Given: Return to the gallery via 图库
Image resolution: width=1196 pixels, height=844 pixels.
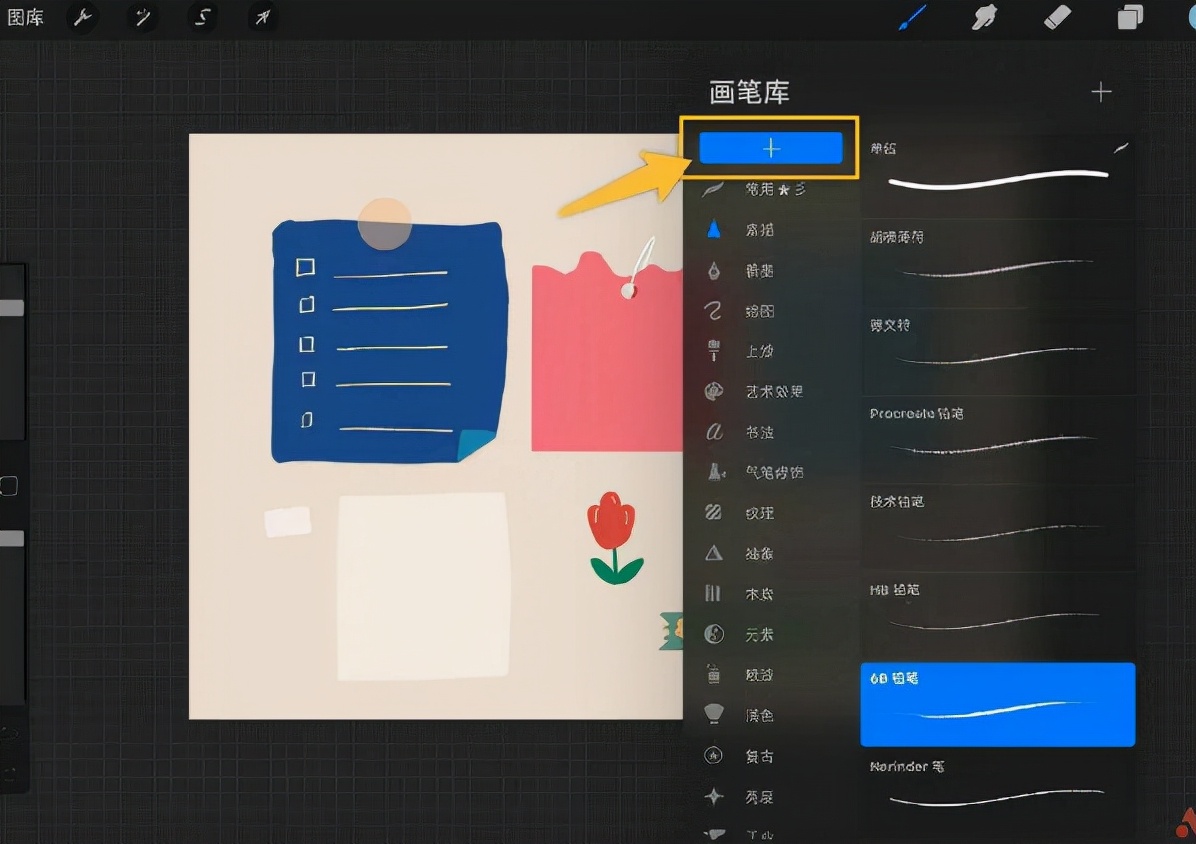Looking at the screenshot, I should tap(25, 17).
